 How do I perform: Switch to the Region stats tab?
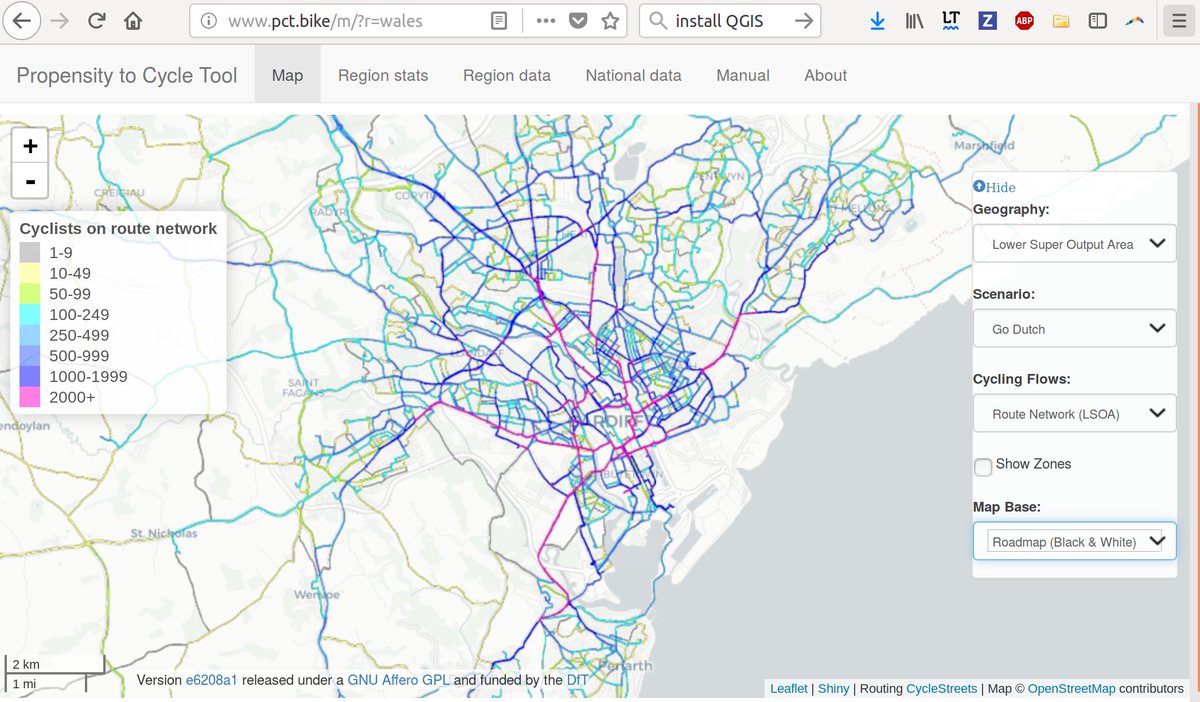click(383, 75)
